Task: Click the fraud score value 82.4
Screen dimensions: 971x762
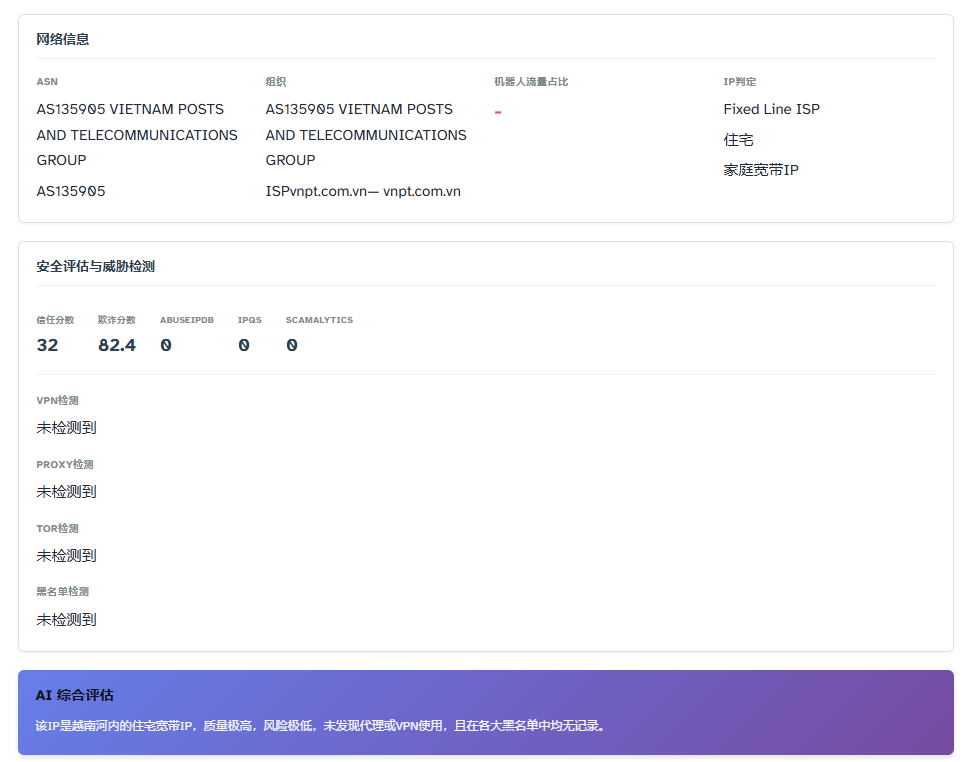Action: (x=117, y=345)
